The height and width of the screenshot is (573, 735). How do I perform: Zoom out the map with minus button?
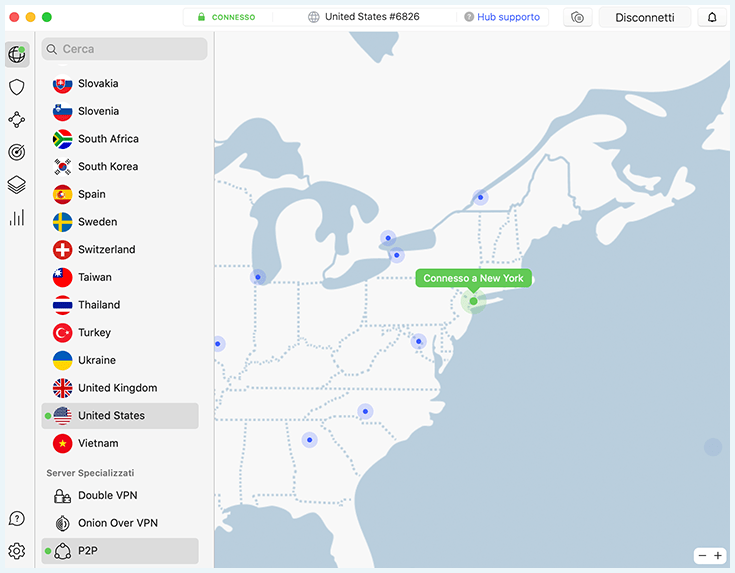(702, 556)
